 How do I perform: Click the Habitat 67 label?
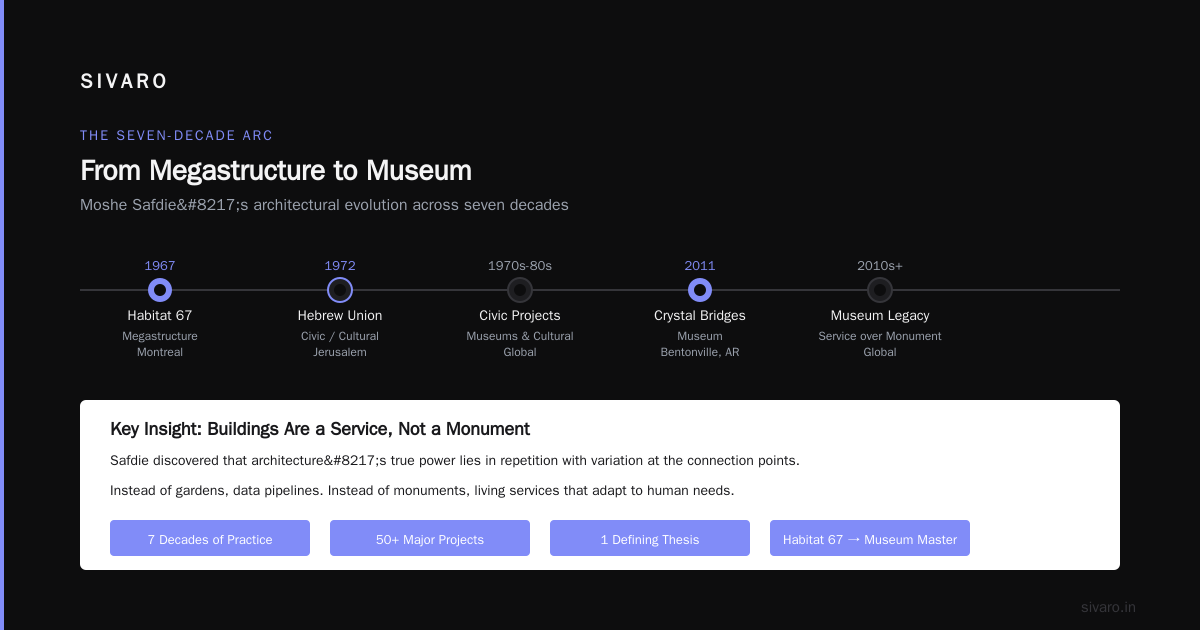click(x=160, y=315)
